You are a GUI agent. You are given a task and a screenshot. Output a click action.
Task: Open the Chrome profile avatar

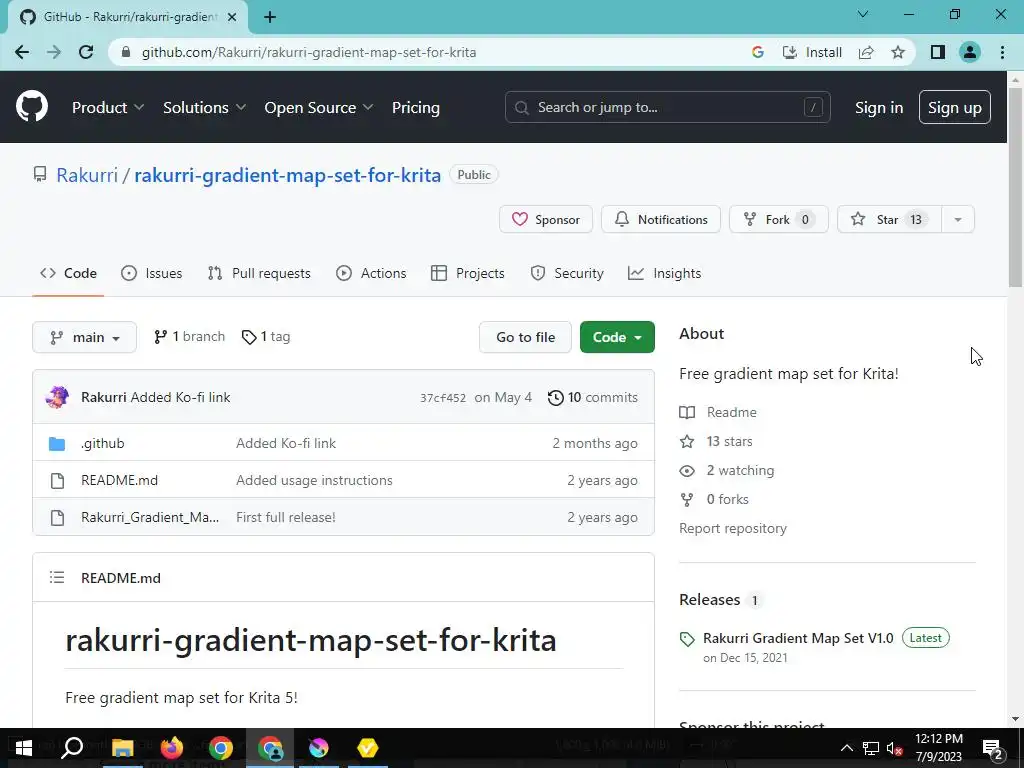pos(970,52)
